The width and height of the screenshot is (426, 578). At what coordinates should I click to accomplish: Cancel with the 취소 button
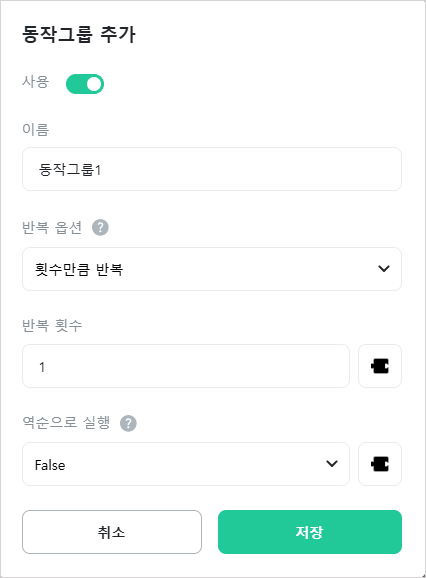pyautogui.click(x=112, y=532)
